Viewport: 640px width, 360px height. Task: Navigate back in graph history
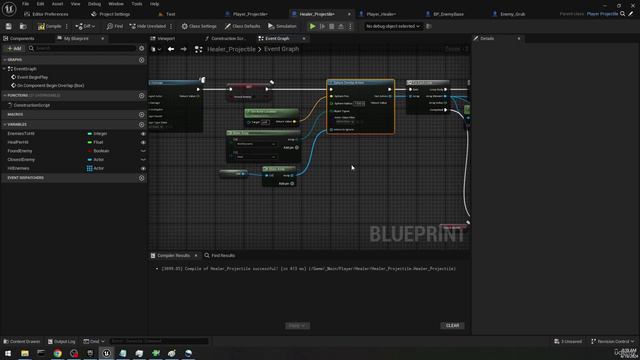[171, 49]
